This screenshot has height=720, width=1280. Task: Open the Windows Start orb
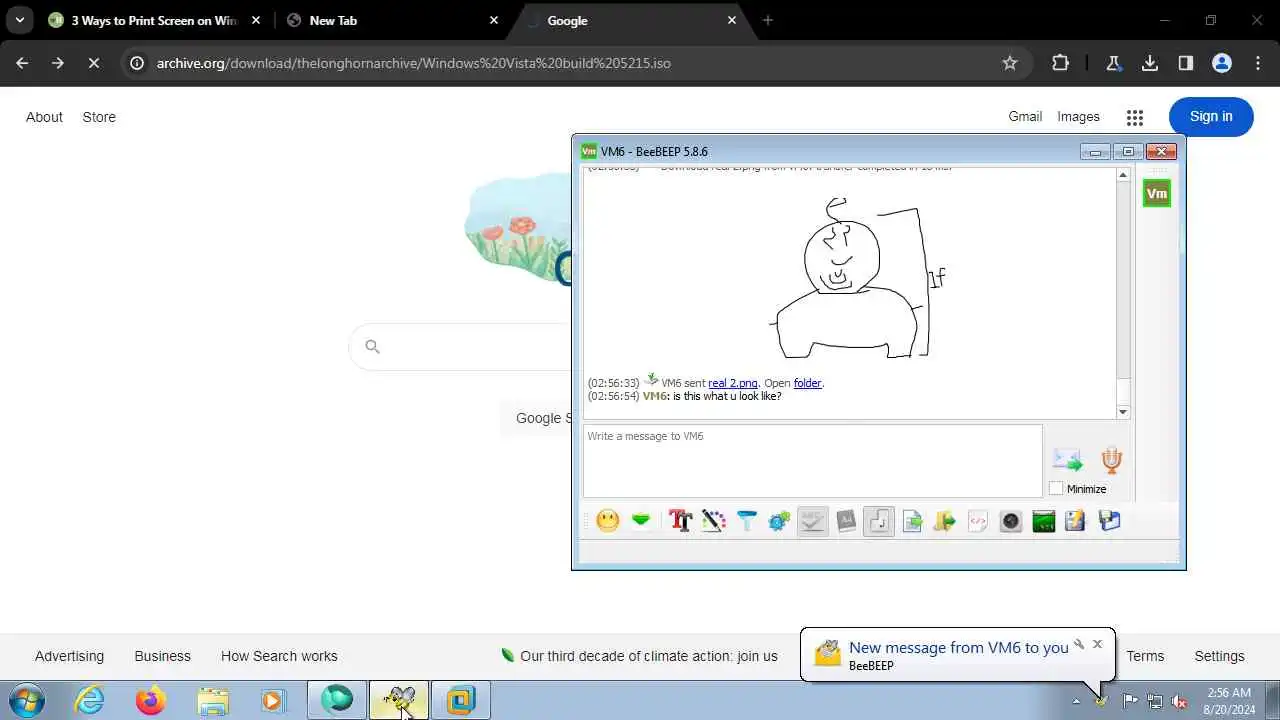pos(25,700)
